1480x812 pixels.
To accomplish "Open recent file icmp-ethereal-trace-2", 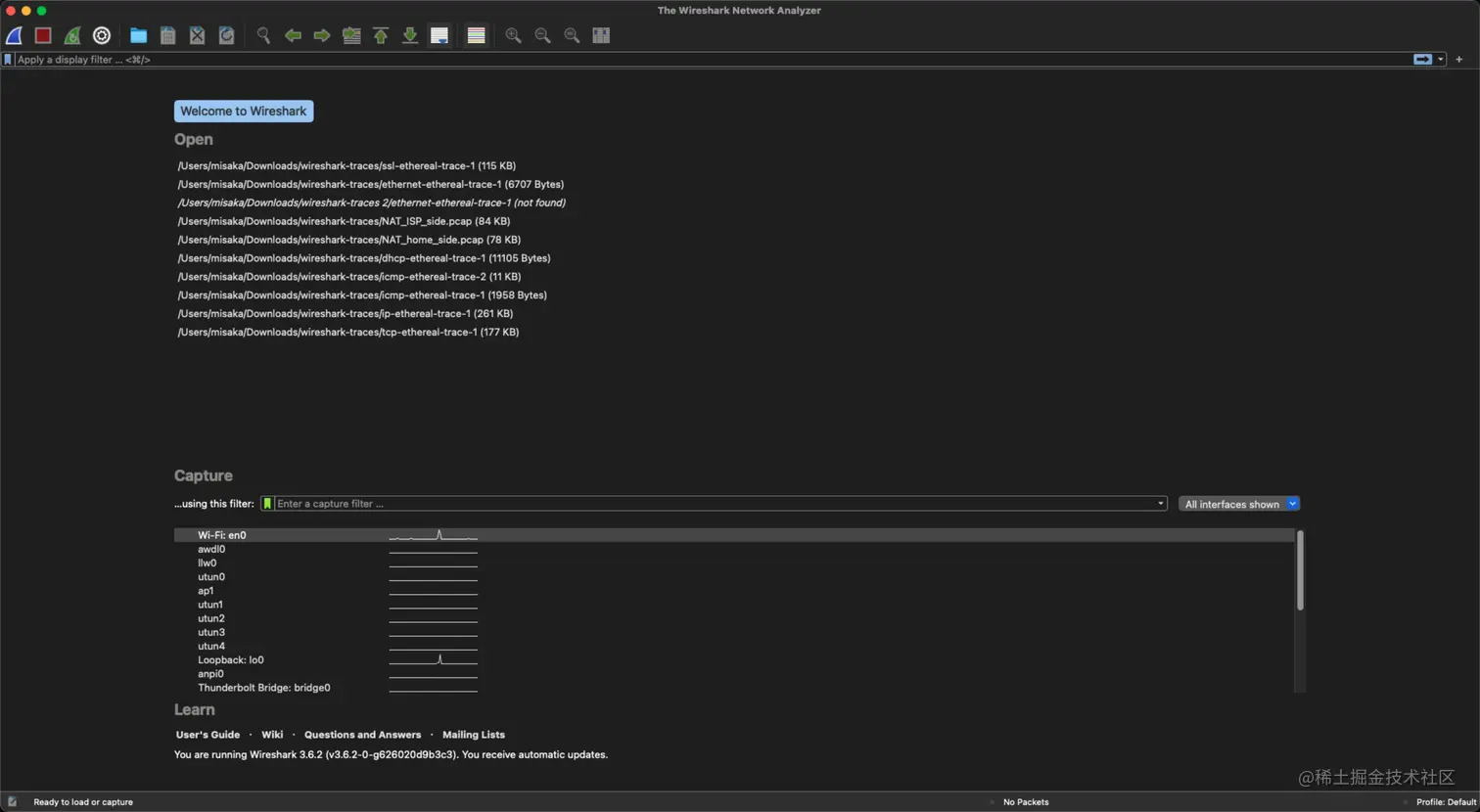I will coord(349,277).
